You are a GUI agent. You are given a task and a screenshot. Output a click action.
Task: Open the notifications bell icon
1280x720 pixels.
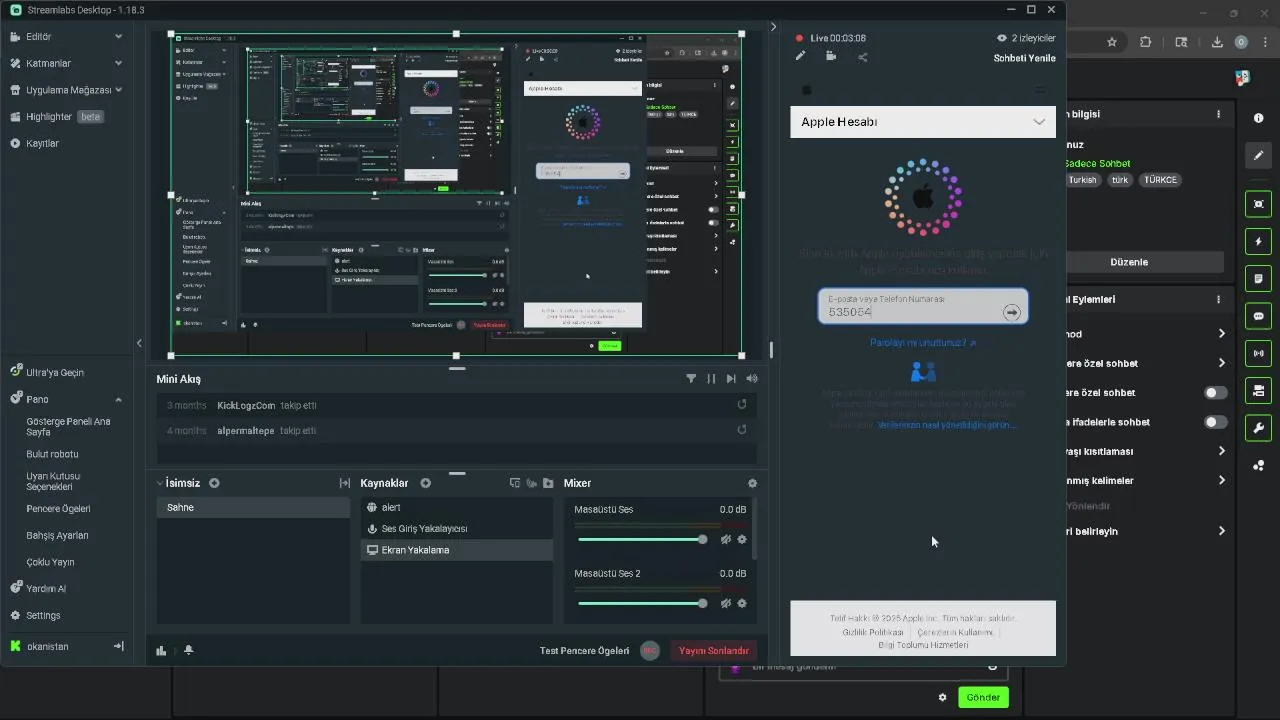(188, 650)
